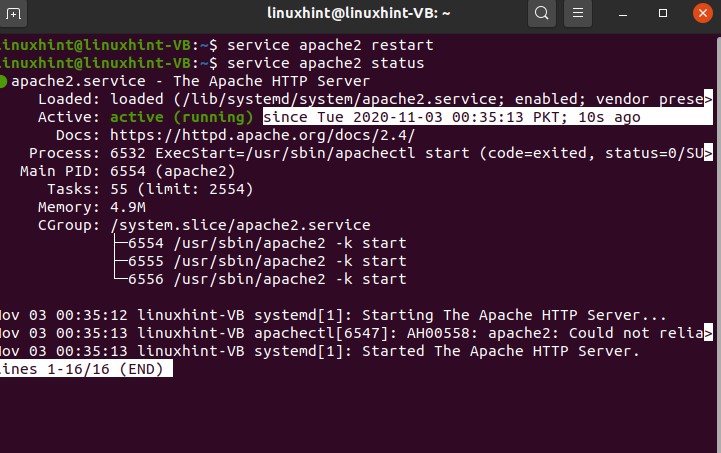Open the hamburger menu in title bar
Viewport: 721px width, 453px height.
577,14
